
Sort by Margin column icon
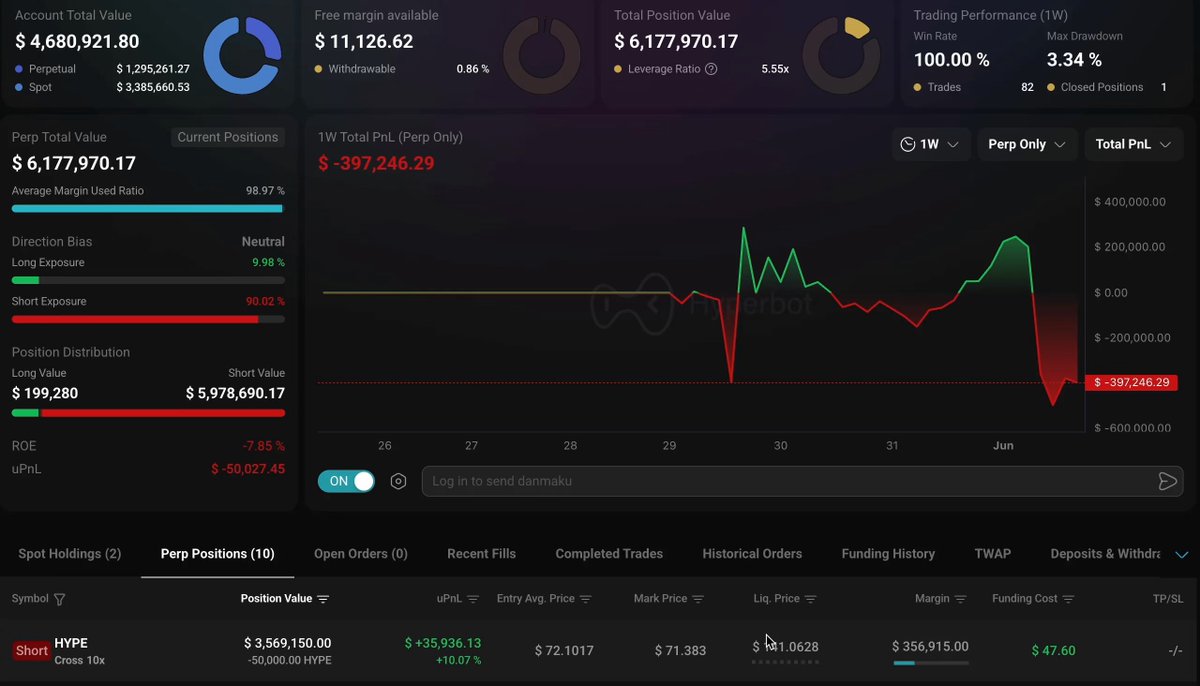(961, 599)
